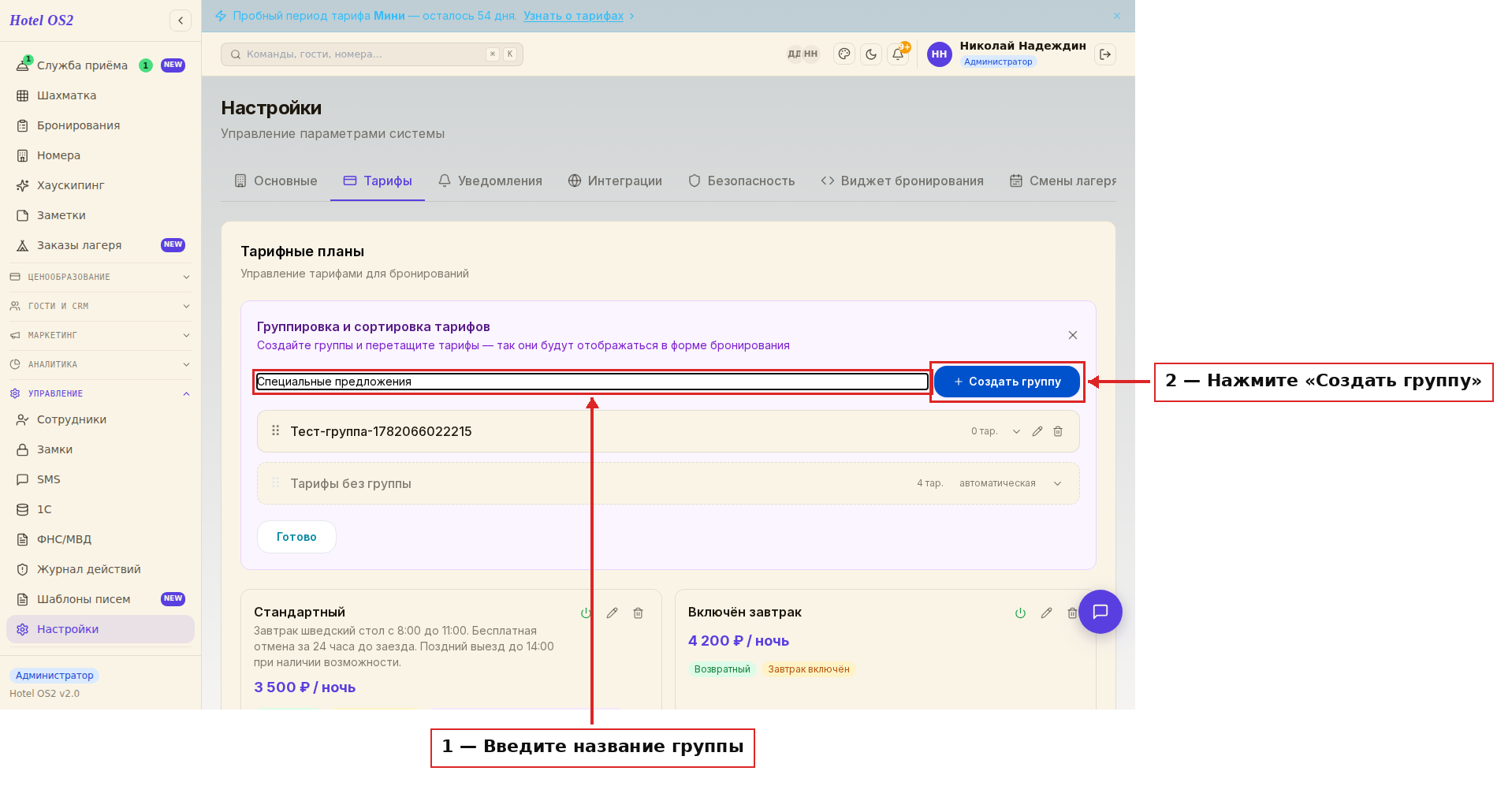Open notifications bell icon
This screenshot has width=1512, height=786.
(898, 54)
